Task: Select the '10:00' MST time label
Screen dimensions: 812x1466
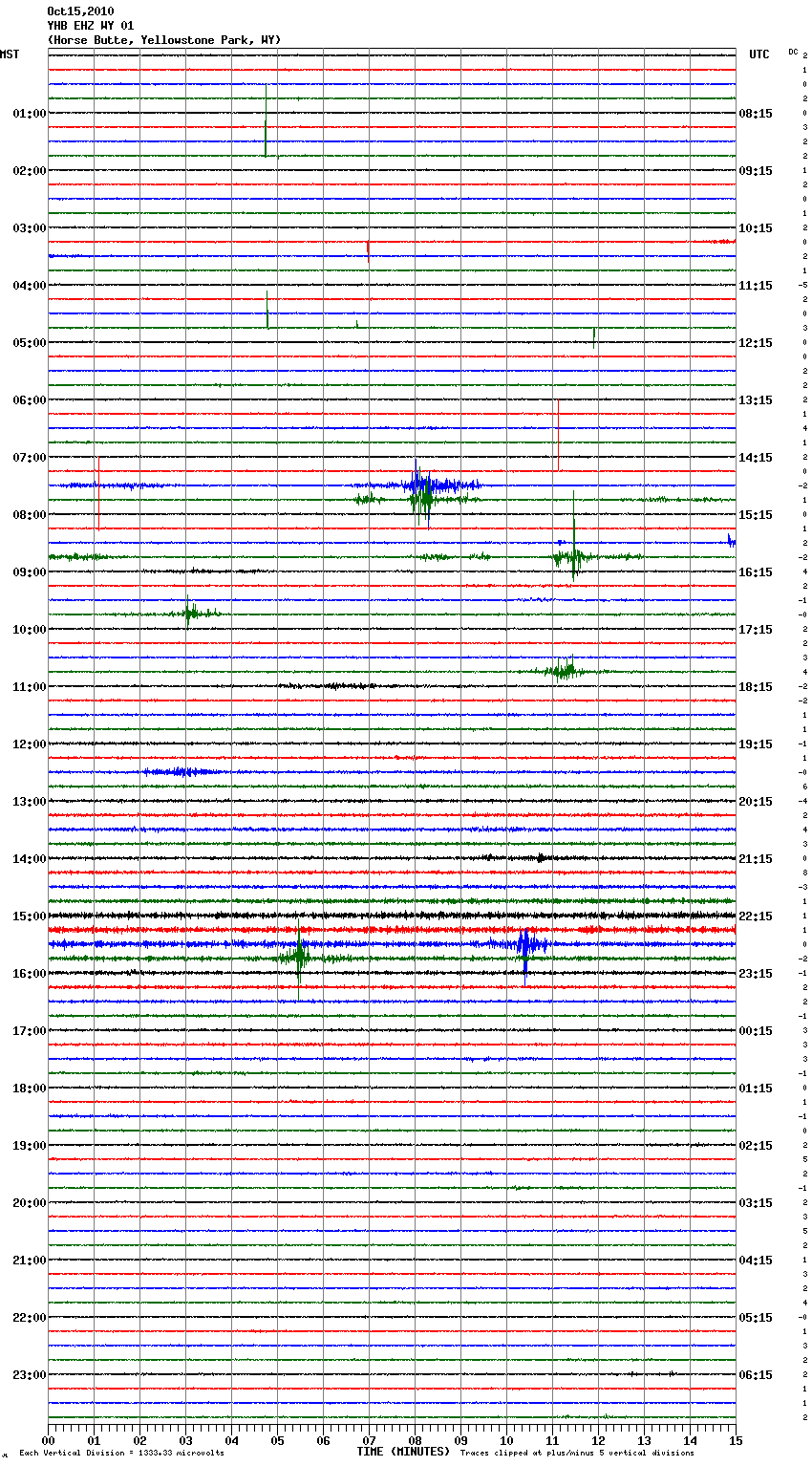Action: (x=30, y=630)
